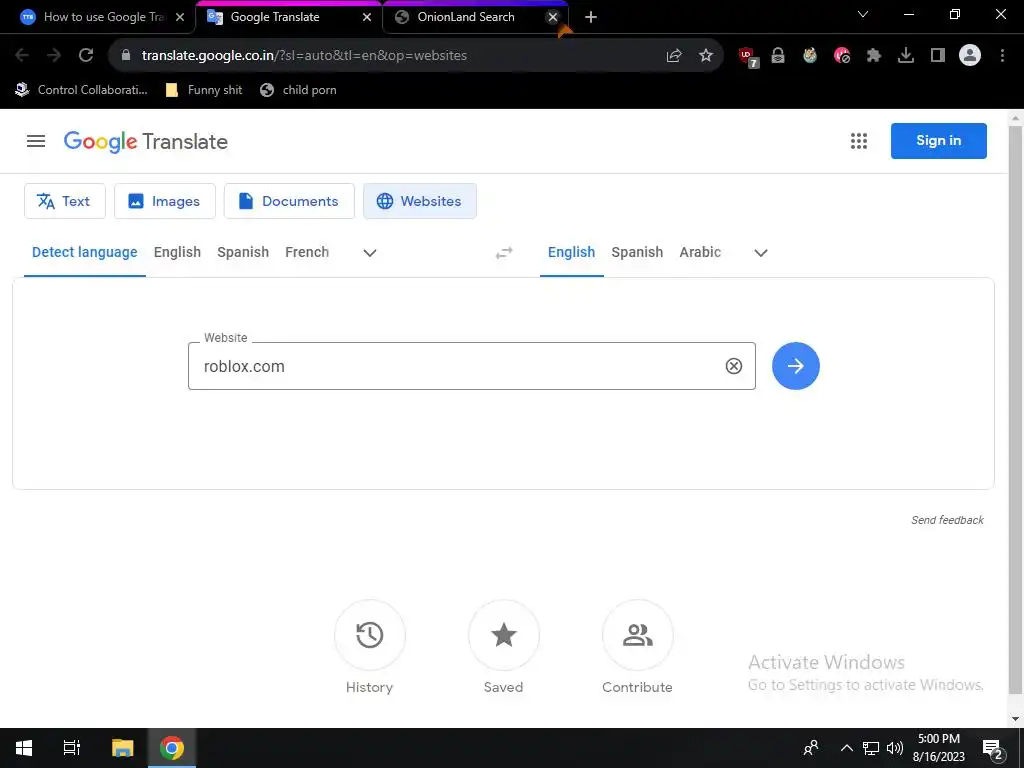
Task: Close the Google Translate tab
Action: click(x=367, y=17)
